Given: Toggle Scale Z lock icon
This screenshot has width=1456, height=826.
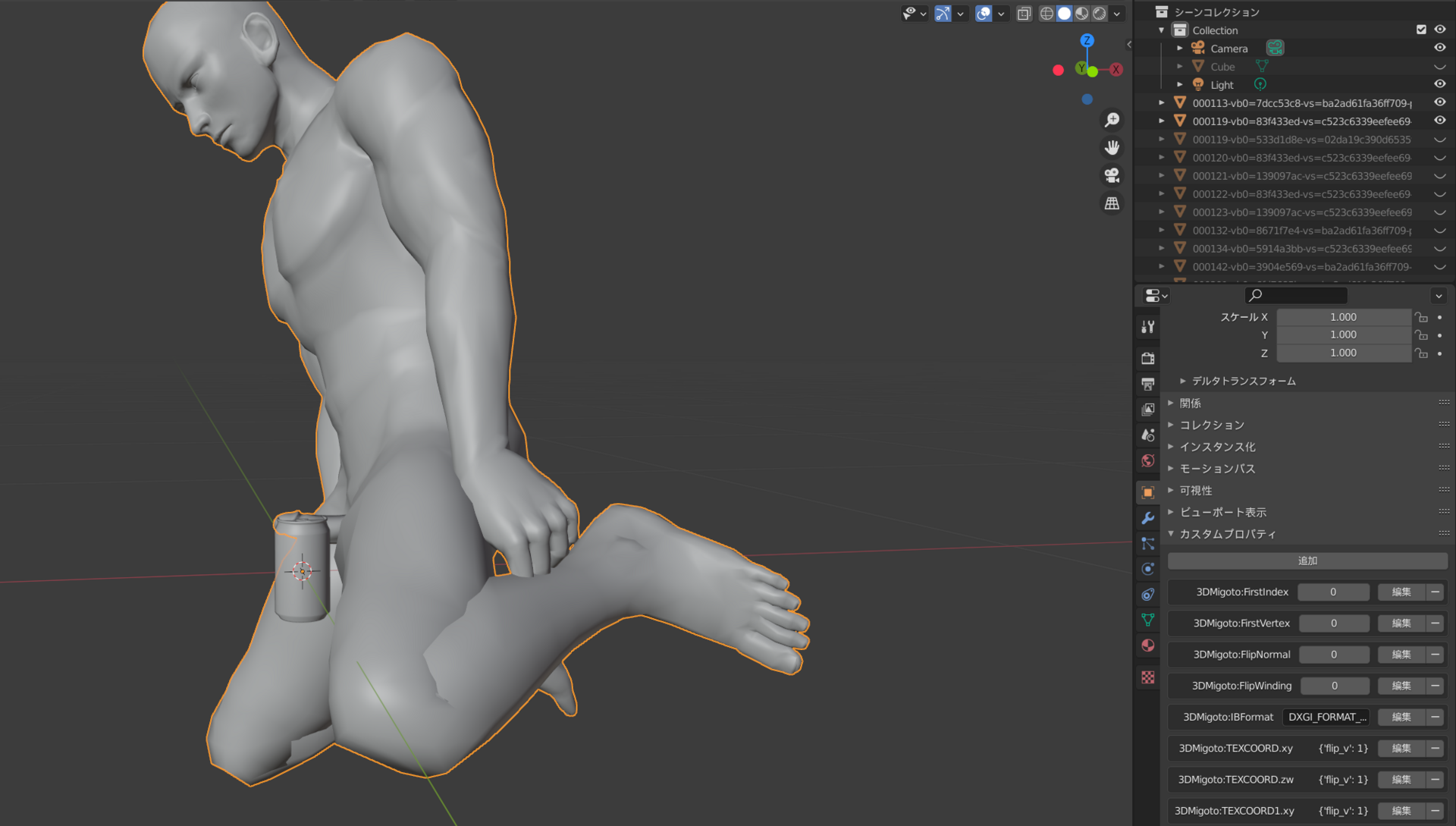Looking at the screenshot, I should (x=1422, y=353).
